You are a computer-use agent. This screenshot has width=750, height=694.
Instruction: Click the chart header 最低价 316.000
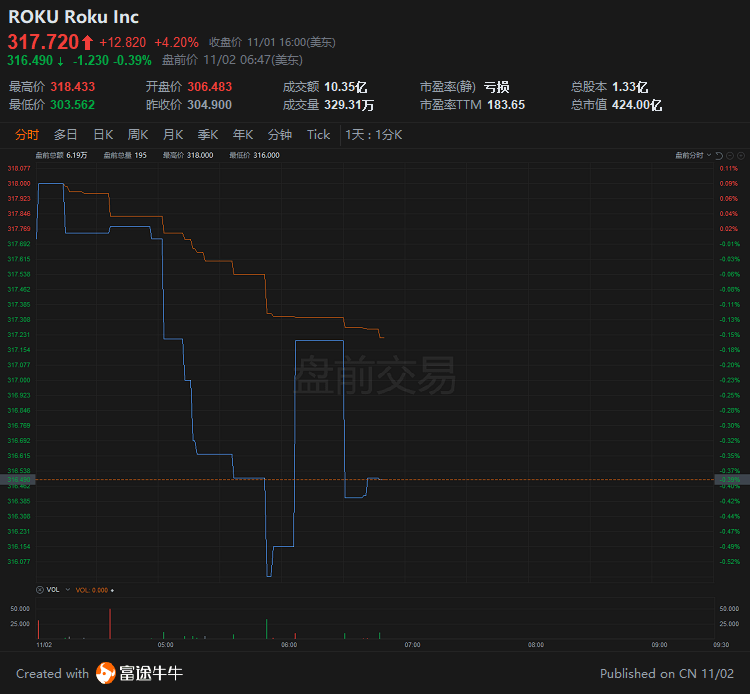pos(254,155)
